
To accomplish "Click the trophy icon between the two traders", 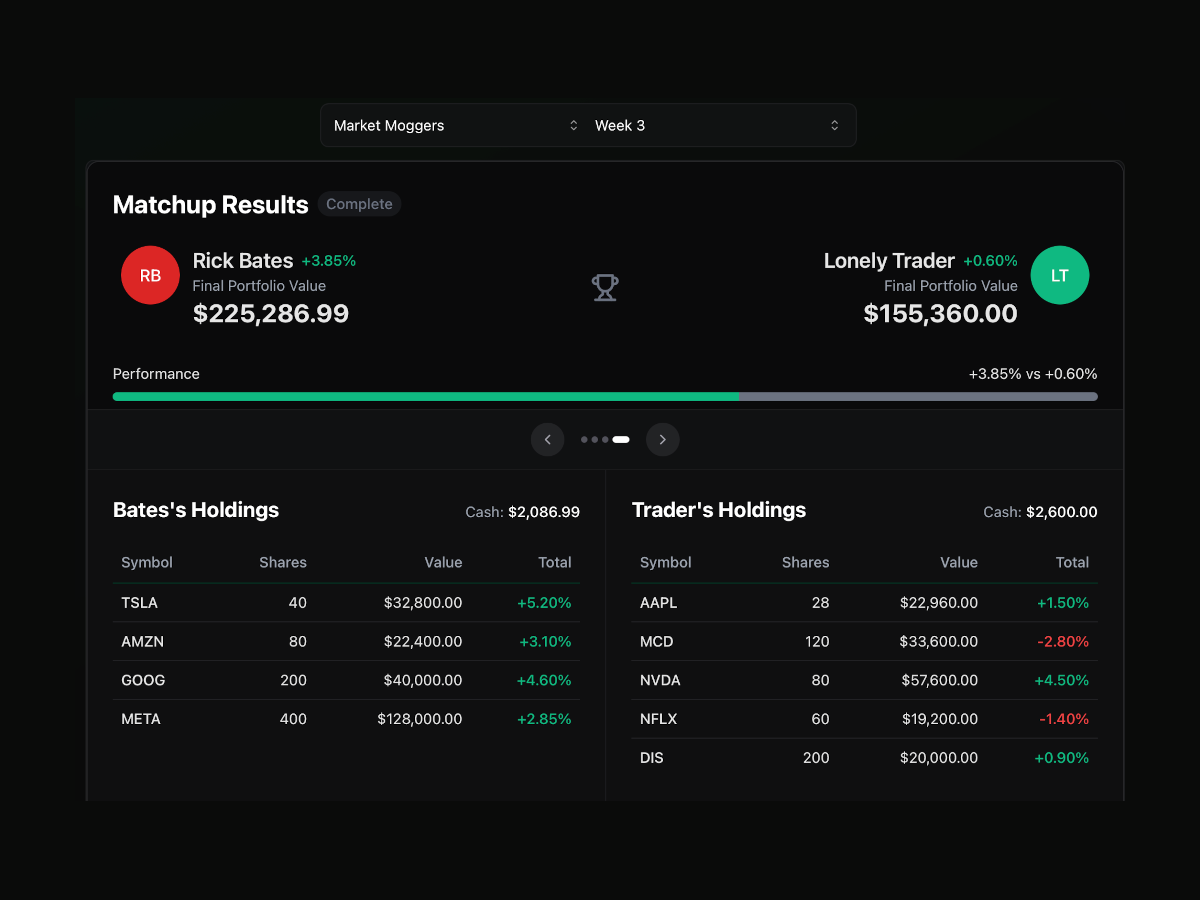I will (x=604, y=287).
